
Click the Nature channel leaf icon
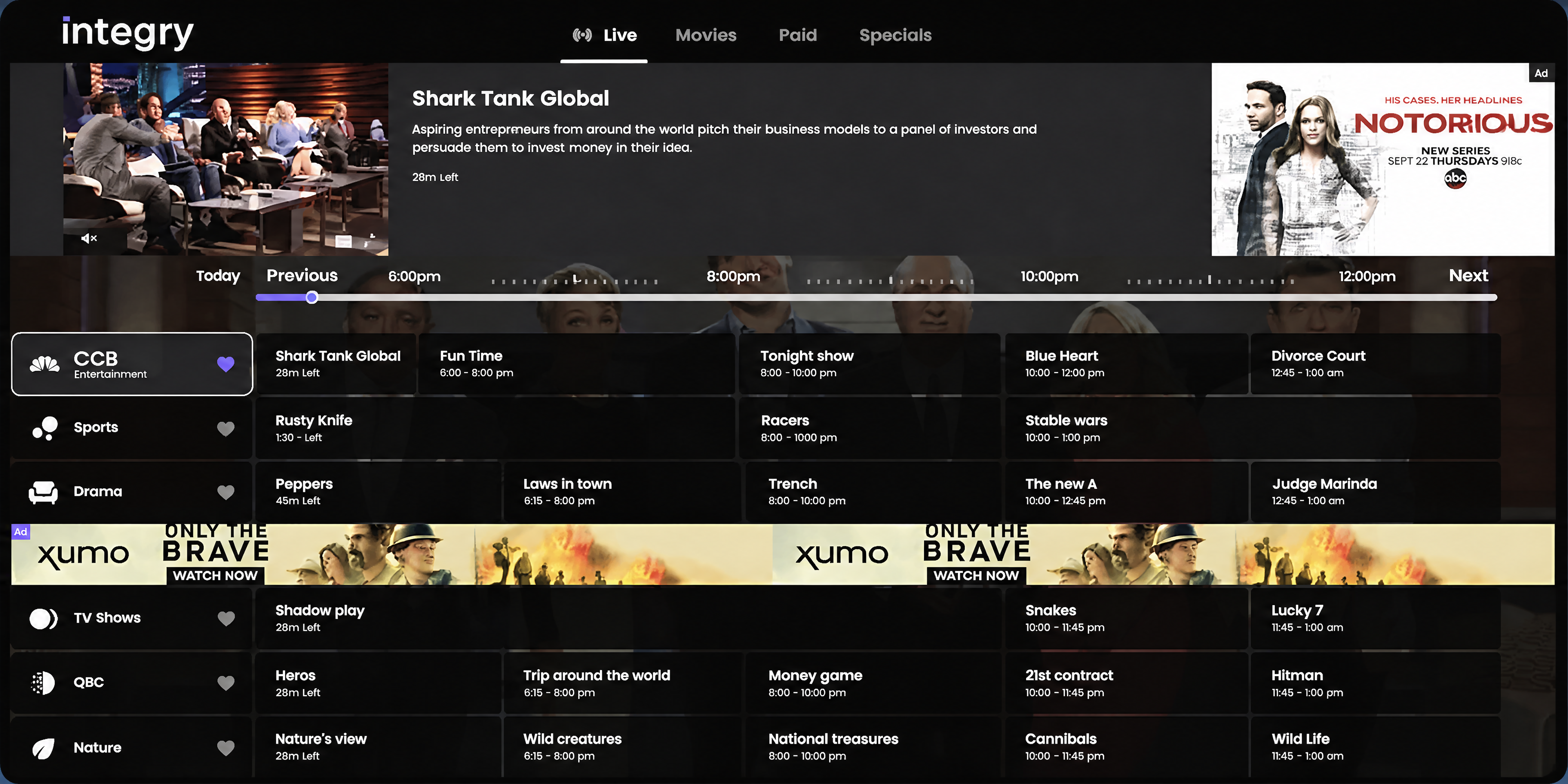pos(43,748)
